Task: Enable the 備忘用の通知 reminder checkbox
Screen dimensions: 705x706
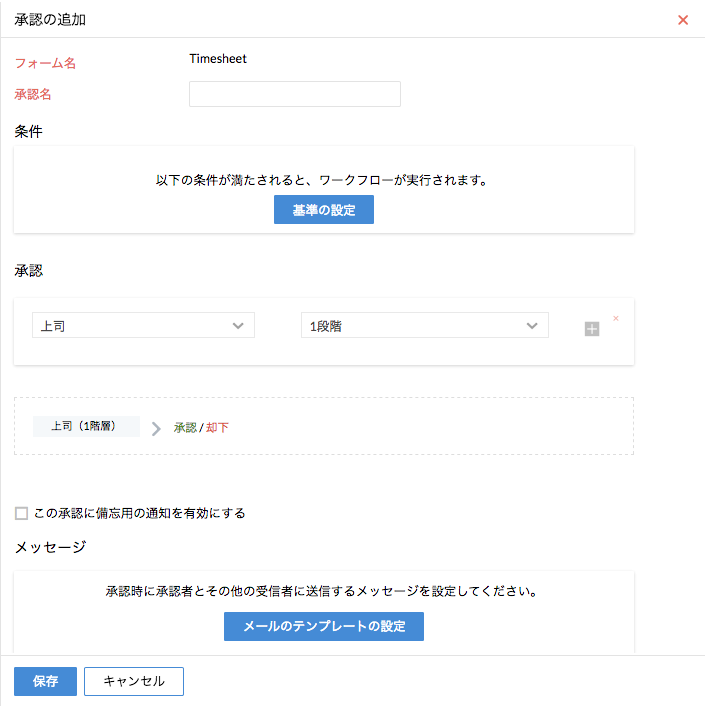Action: pos(22,513)
